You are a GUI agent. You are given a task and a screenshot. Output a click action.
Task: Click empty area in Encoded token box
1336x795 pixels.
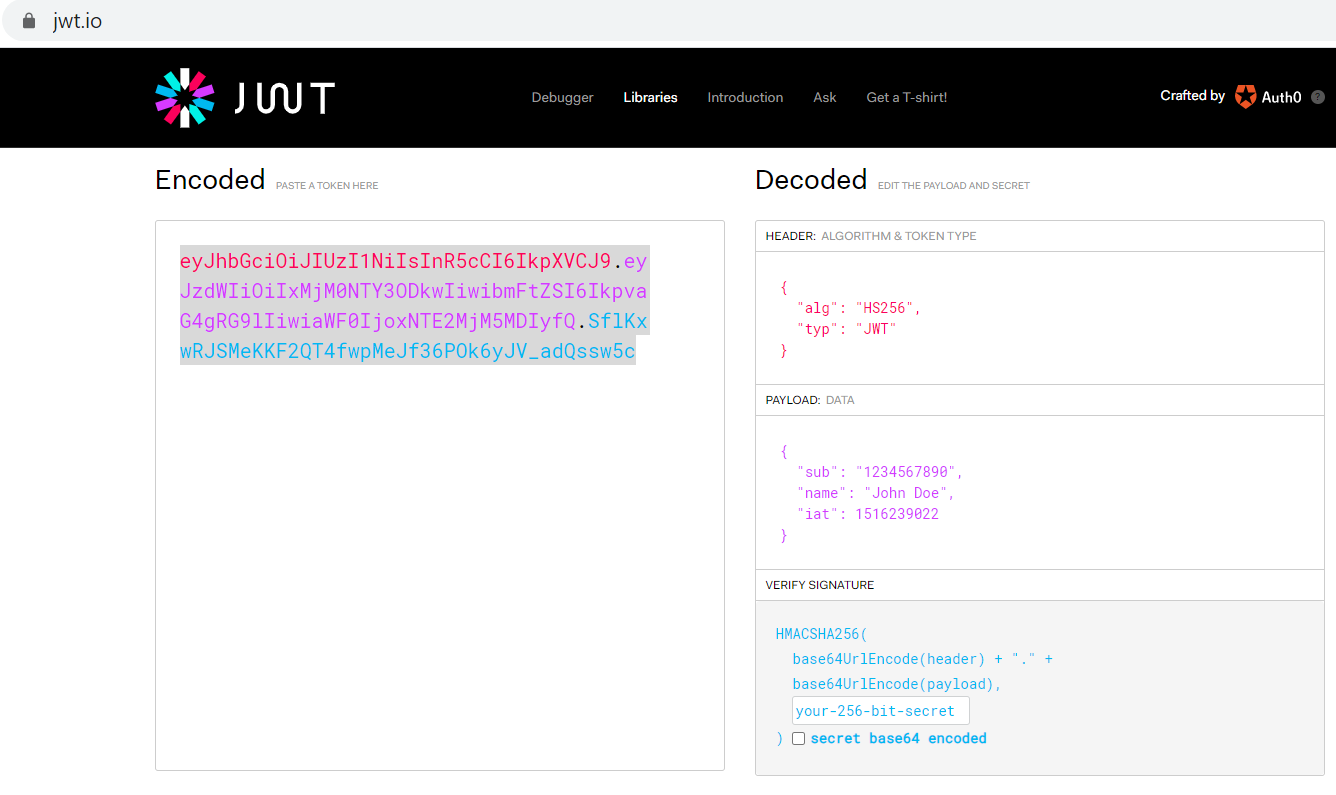[x=439, y=560]
